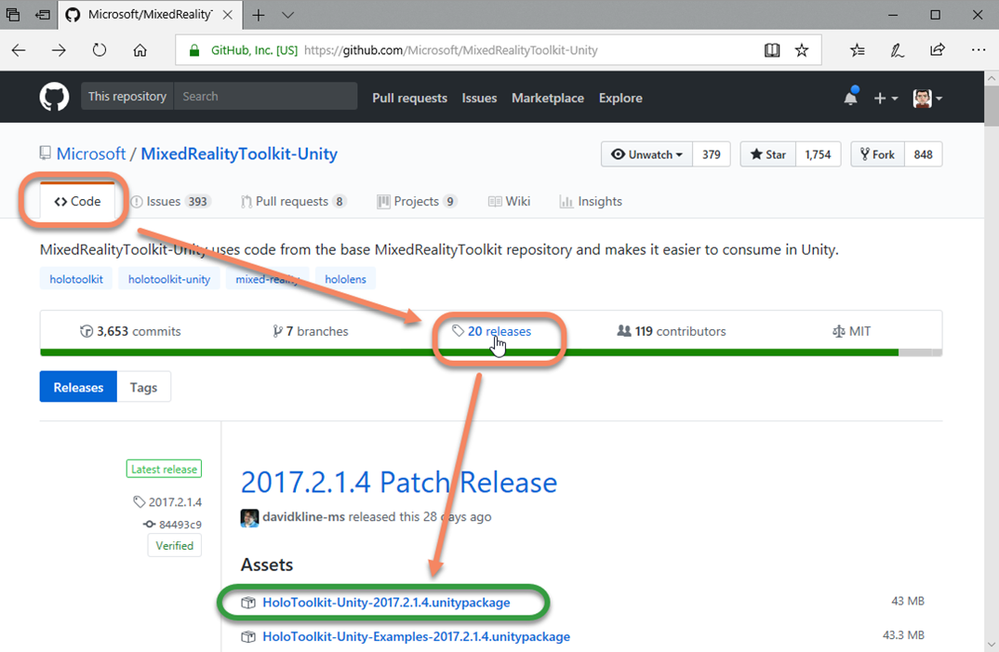Click the holotoolkit-unity topic tag

[169, 279]
